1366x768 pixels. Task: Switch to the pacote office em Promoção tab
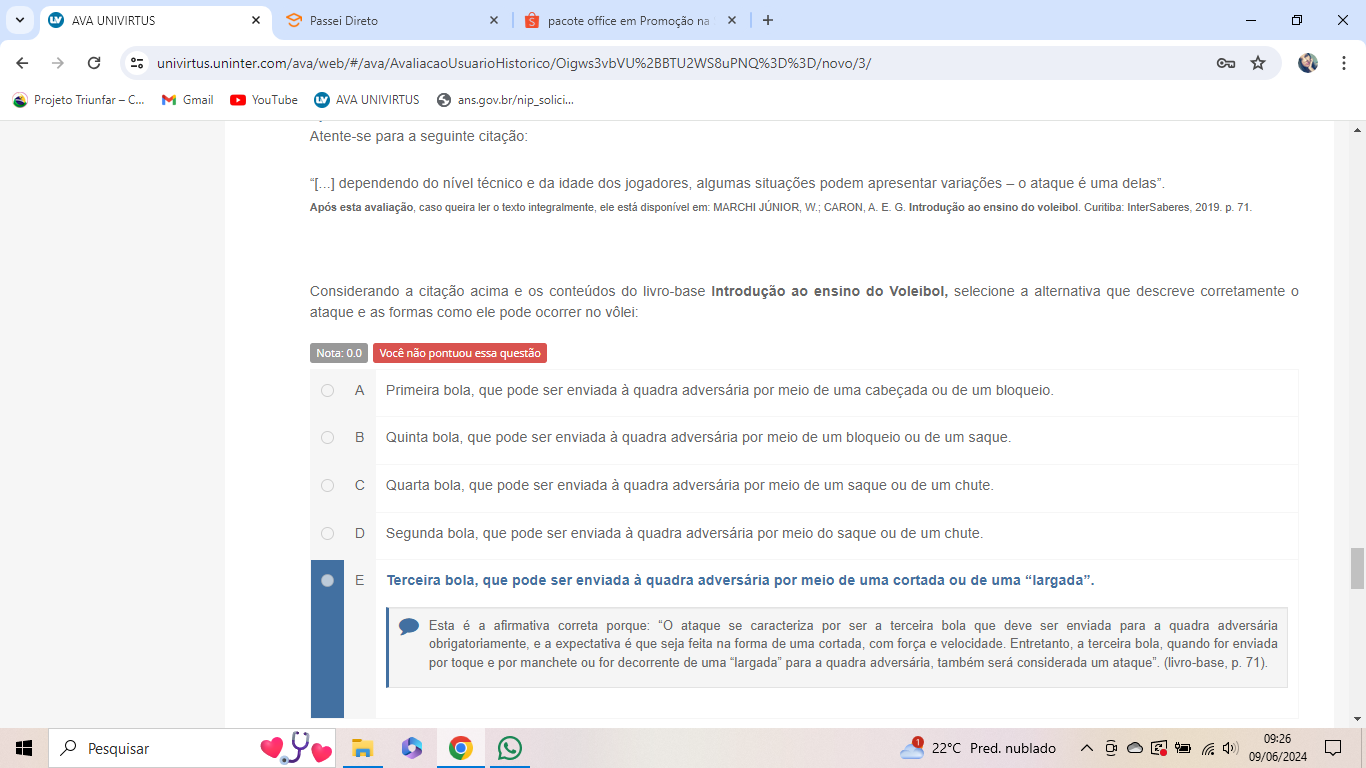coord(620,20)
